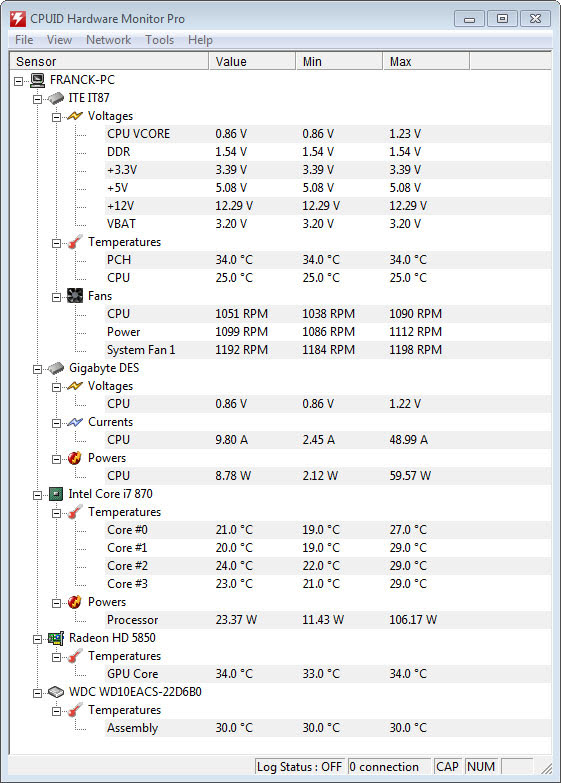Collapse the FRANCK-PC root node
This screenshot has height=783, width=561.
click(18, 81)
